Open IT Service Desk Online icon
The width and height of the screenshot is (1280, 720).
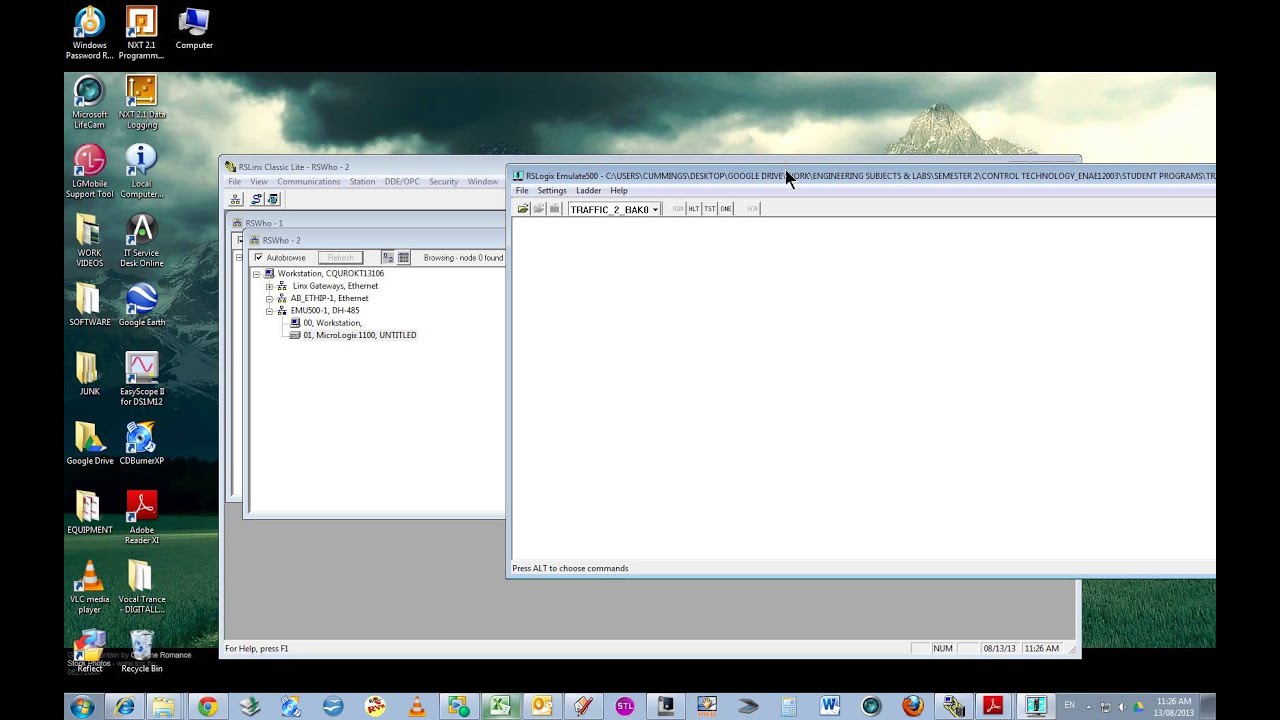click(x=141, y=241)
